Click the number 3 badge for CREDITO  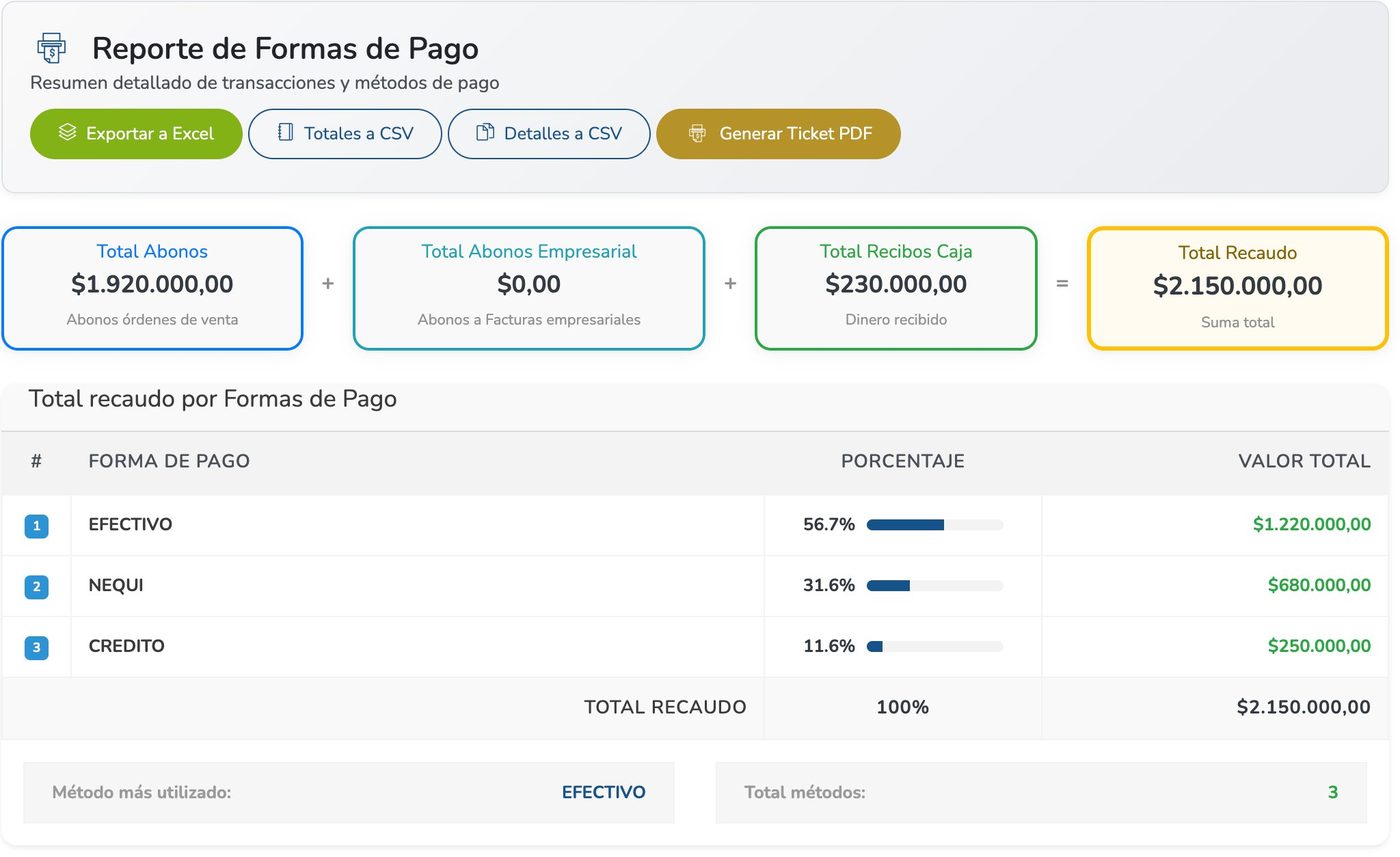(x=37, y=648)
